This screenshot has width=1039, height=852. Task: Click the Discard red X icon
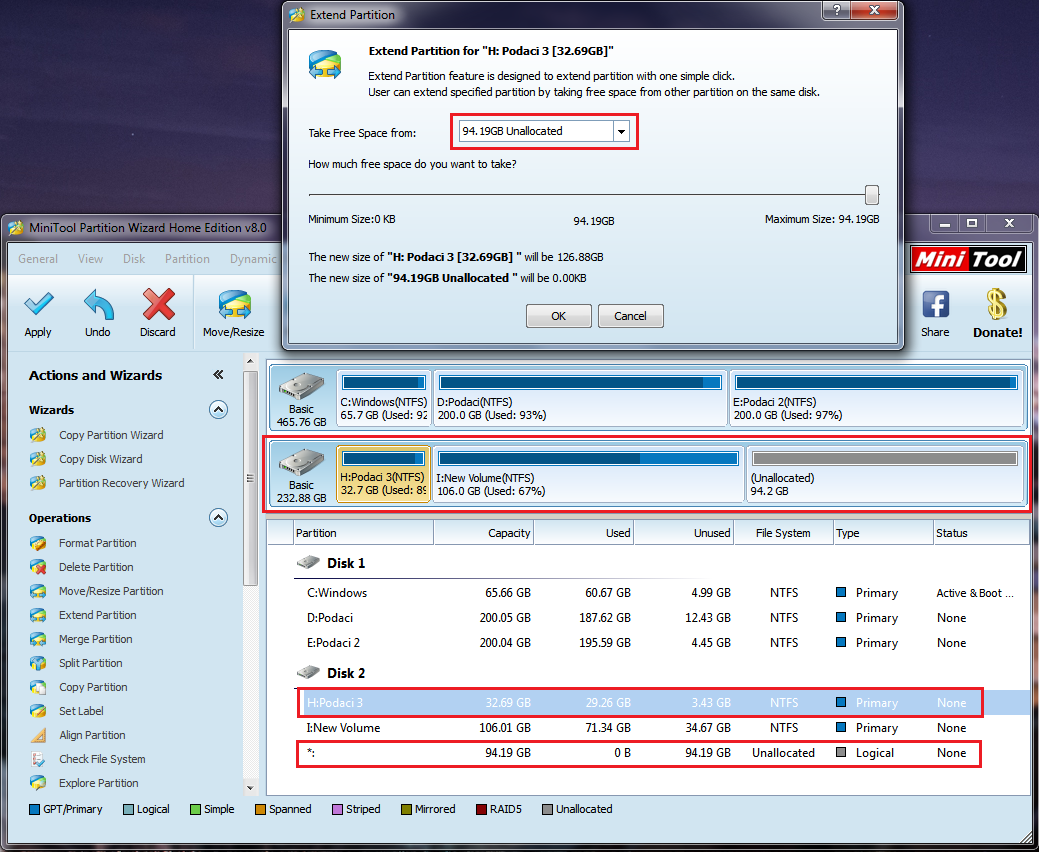158,304
